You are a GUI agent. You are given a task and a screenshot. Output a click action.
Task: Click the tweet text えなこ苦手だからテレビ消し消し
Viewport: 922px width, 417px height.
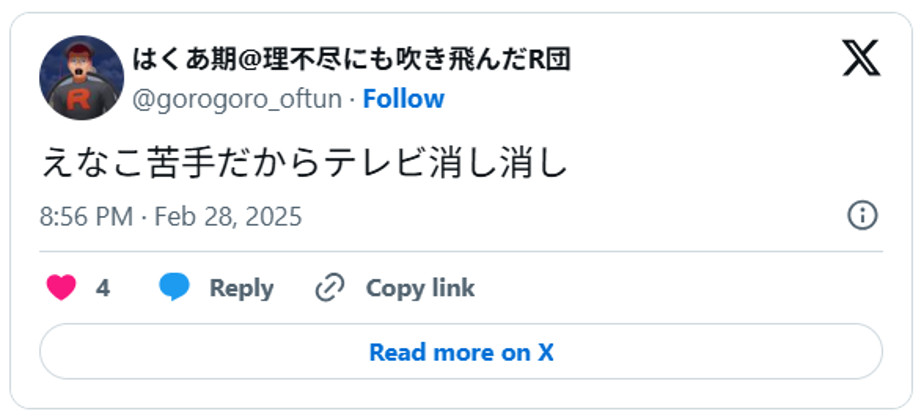(304, 161)
